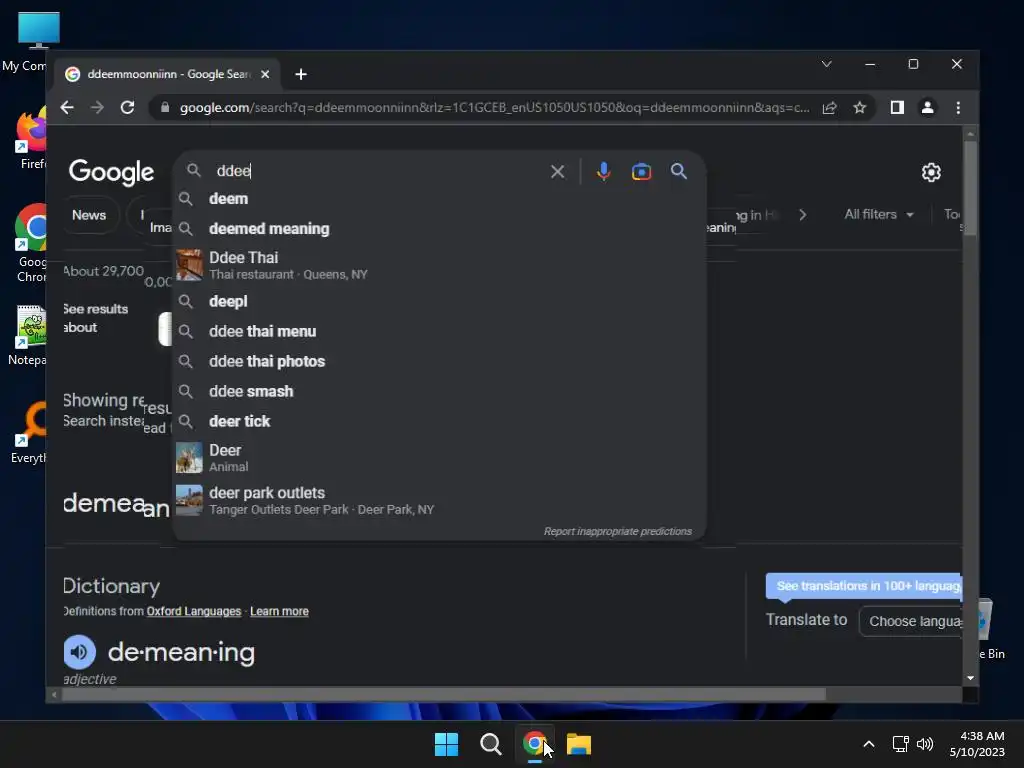Choose the 'ddee thai menu' suggestion
The width and height of the screenshot is (1024, 768).
point(439,331)
